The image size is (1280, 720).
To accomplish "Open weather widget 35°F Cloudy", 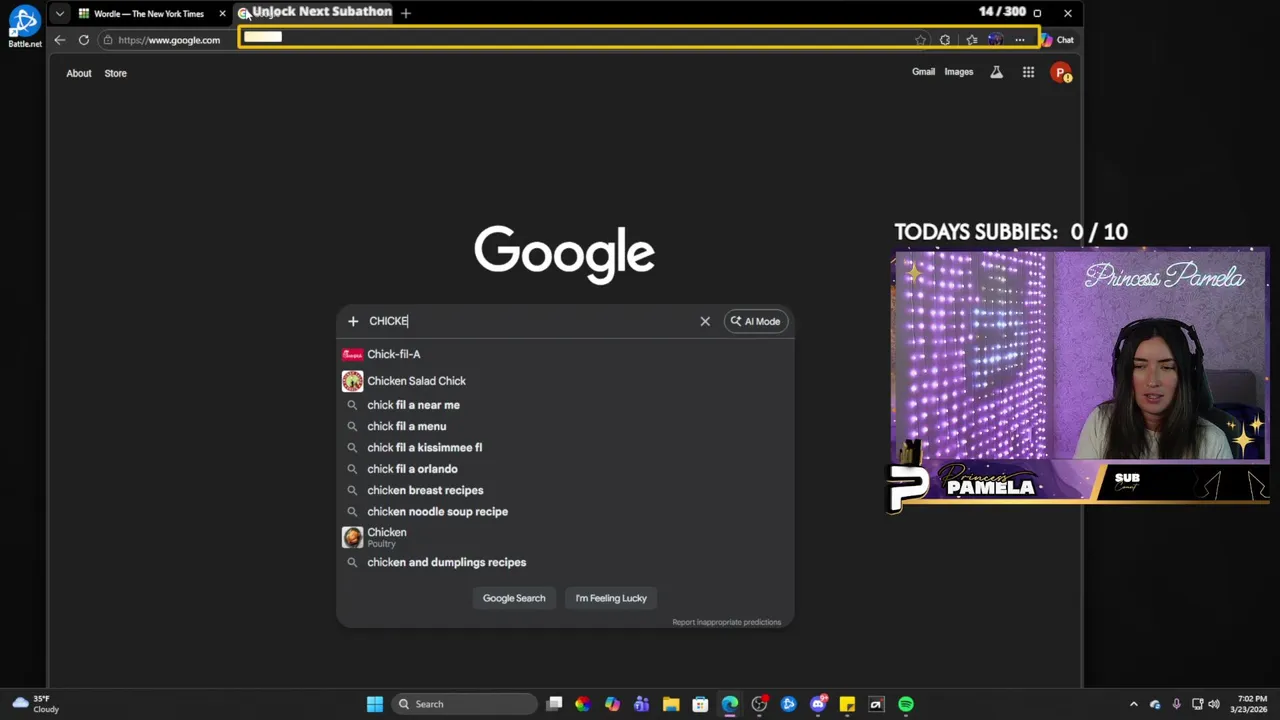I will (35, 704).
